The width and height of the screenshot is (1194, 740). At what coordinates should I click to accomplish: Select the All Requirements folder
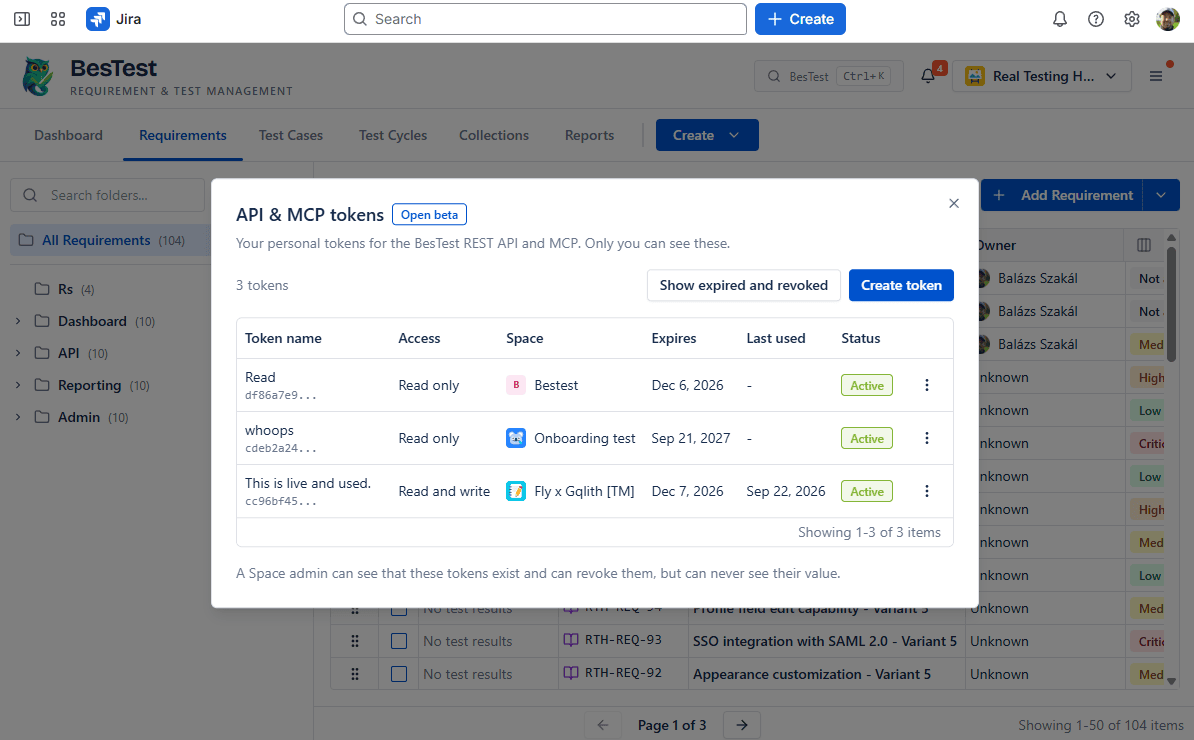(110, 241)
